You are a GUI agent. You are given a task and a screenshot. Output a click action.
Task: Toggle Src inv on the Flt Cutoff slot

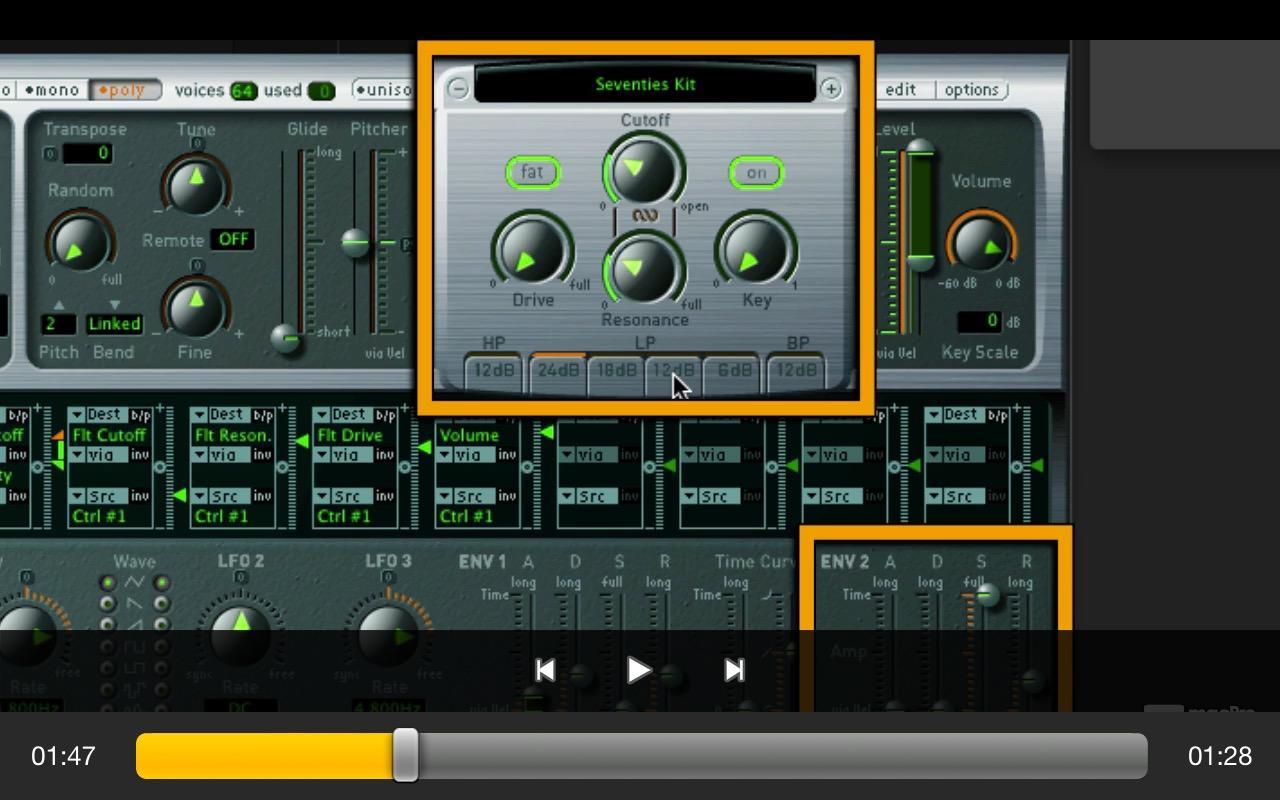pyautogui.click(x=140, y=496)
